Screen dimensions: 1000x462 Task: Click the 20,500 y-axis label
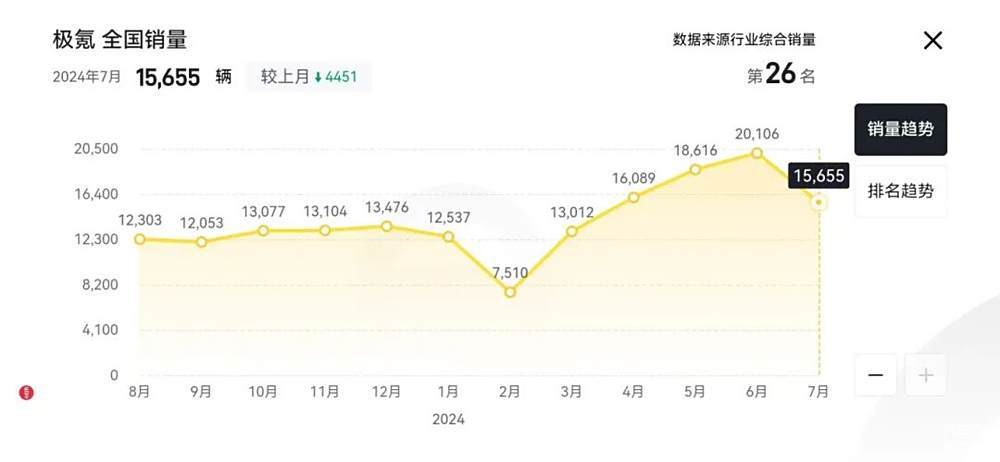pos(96,149)
